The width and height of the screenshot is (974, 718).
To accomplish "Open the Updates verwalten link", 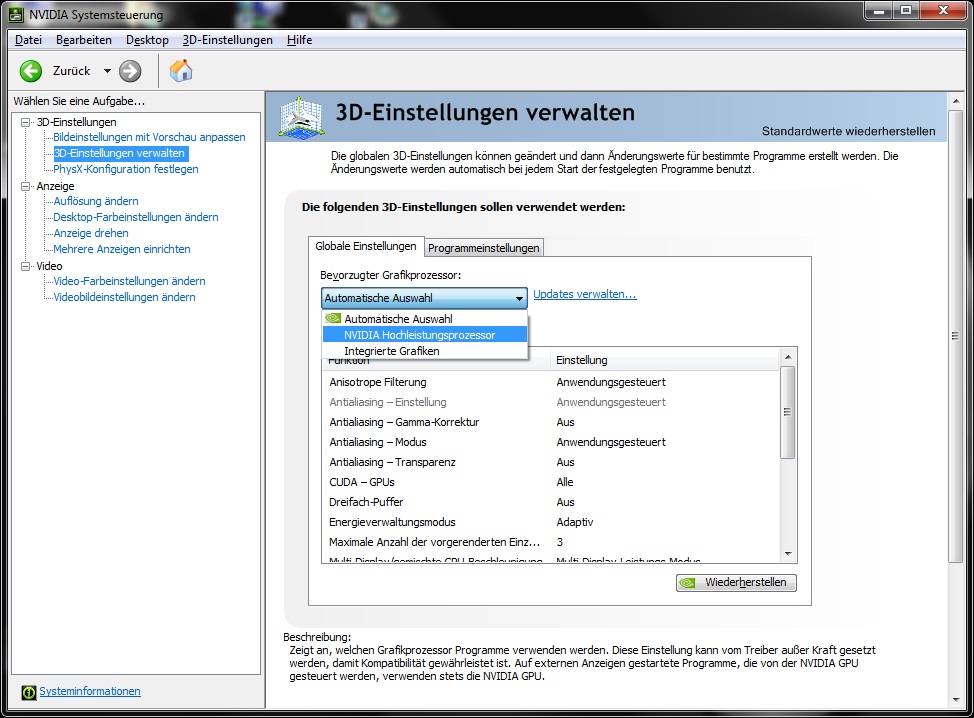I will [x=585, y=294].
